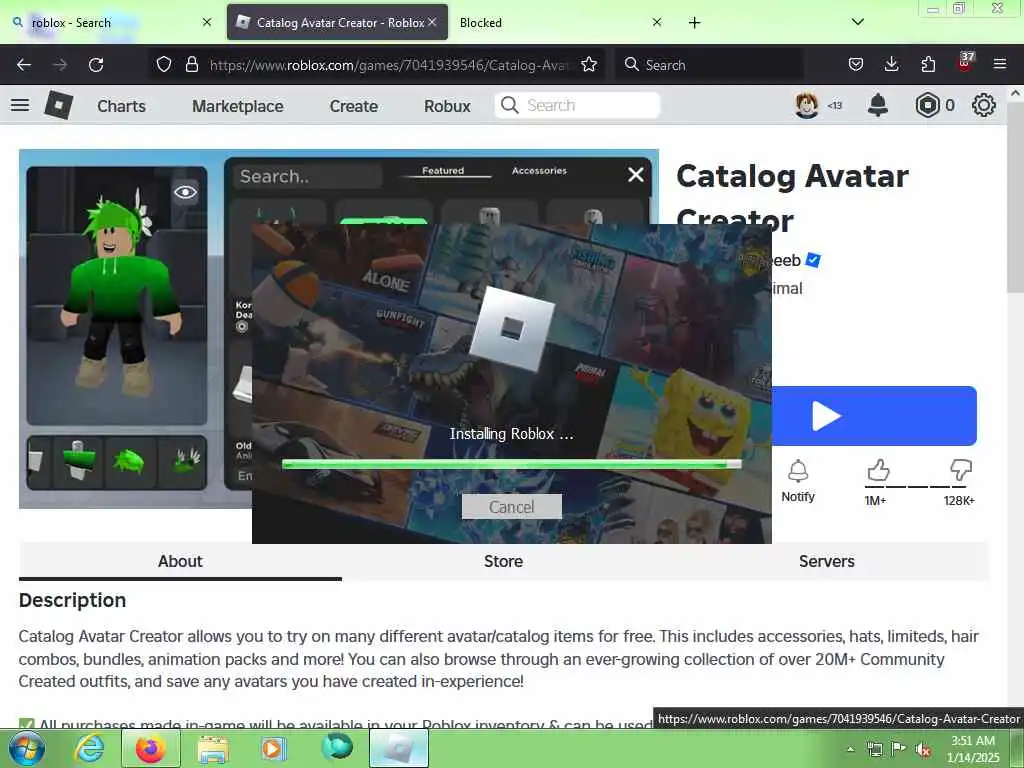Open Windows Explorer folder in taskbar
1024x768 pixels.
click(x=213, y=749)
